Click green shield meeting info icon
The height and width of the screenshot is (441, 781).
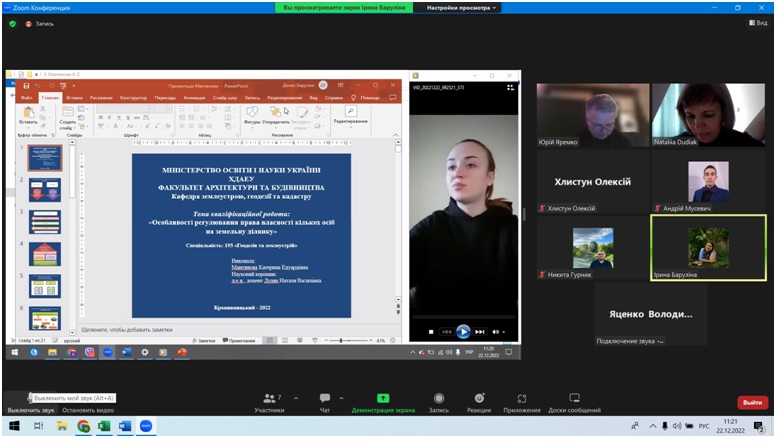pyautogui.click(x=12, y=23)
